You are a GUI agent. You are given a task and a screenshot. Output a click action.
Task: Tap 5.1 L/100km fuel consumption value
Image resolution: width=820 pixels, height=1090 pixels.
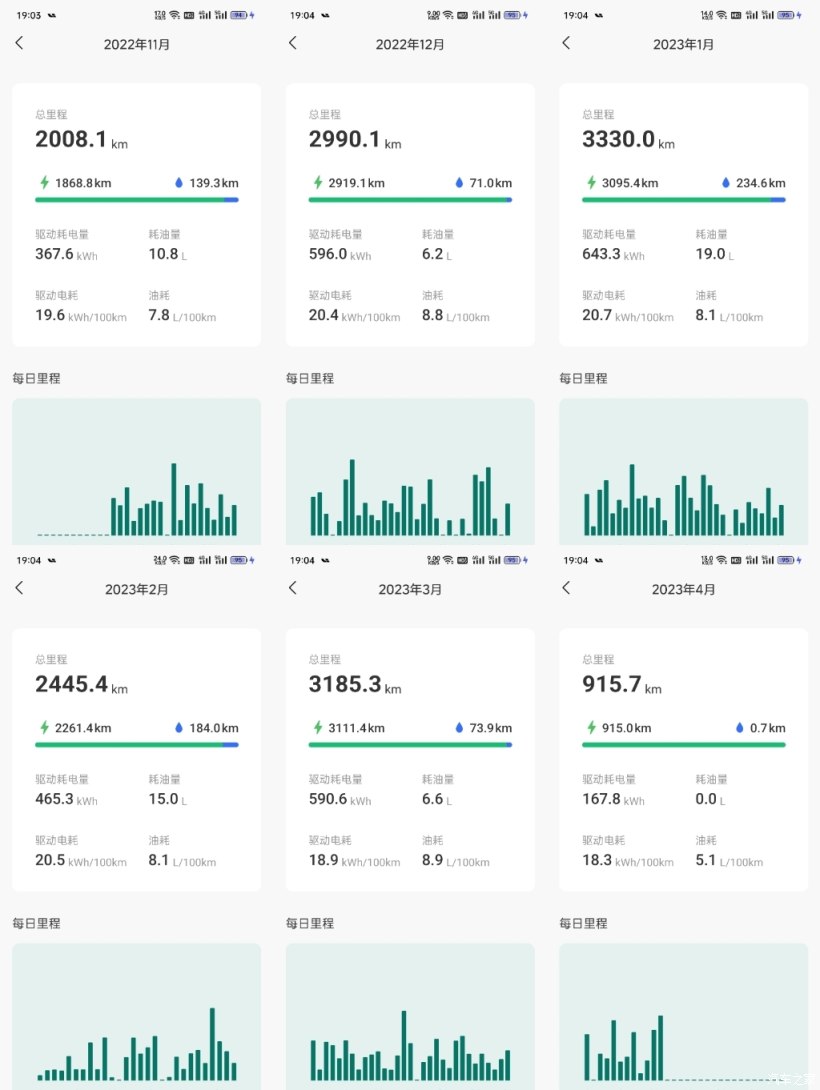point(730,861)
